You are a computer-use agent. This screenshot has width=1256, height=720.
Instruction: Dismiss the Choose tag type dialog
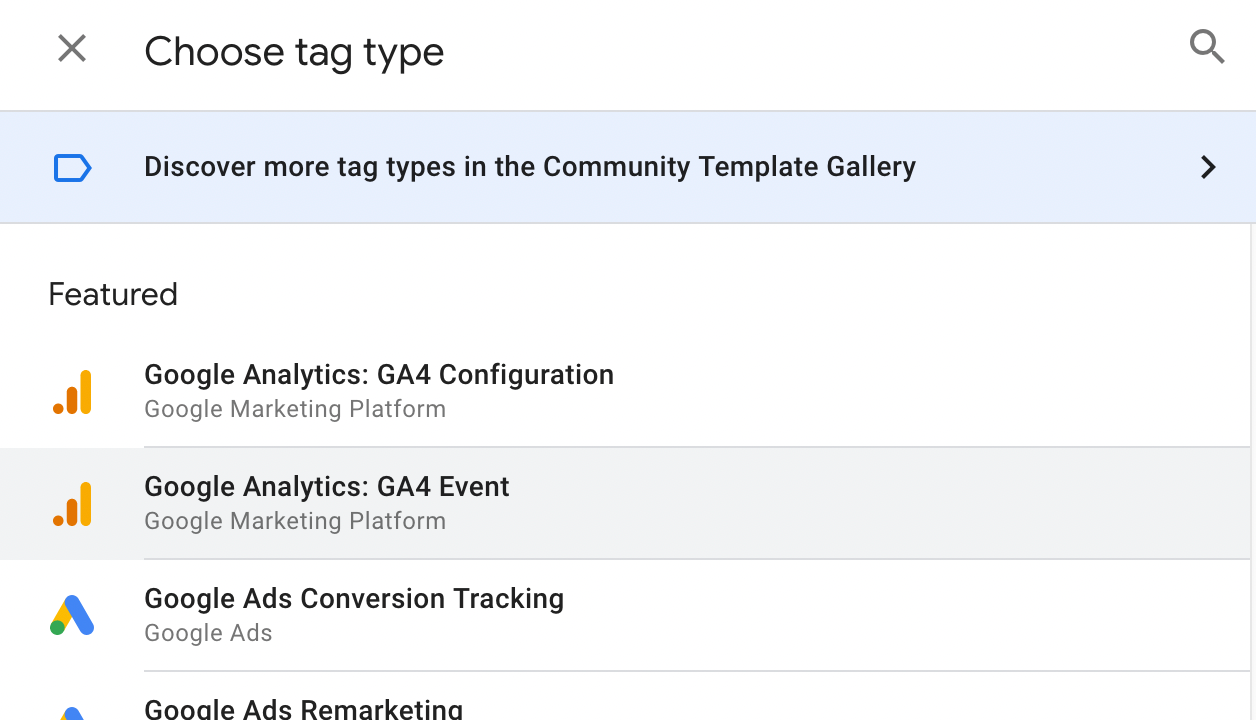(x=71, y=48)
